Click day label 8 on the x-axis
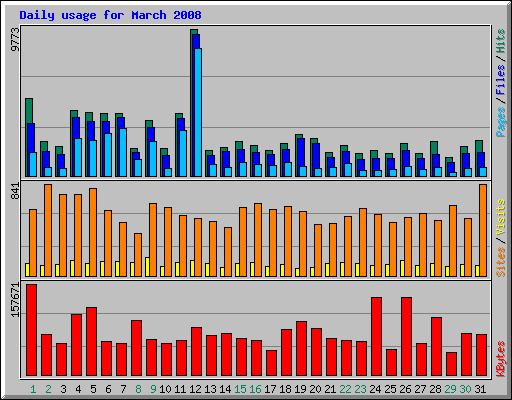 click(138, 389)
